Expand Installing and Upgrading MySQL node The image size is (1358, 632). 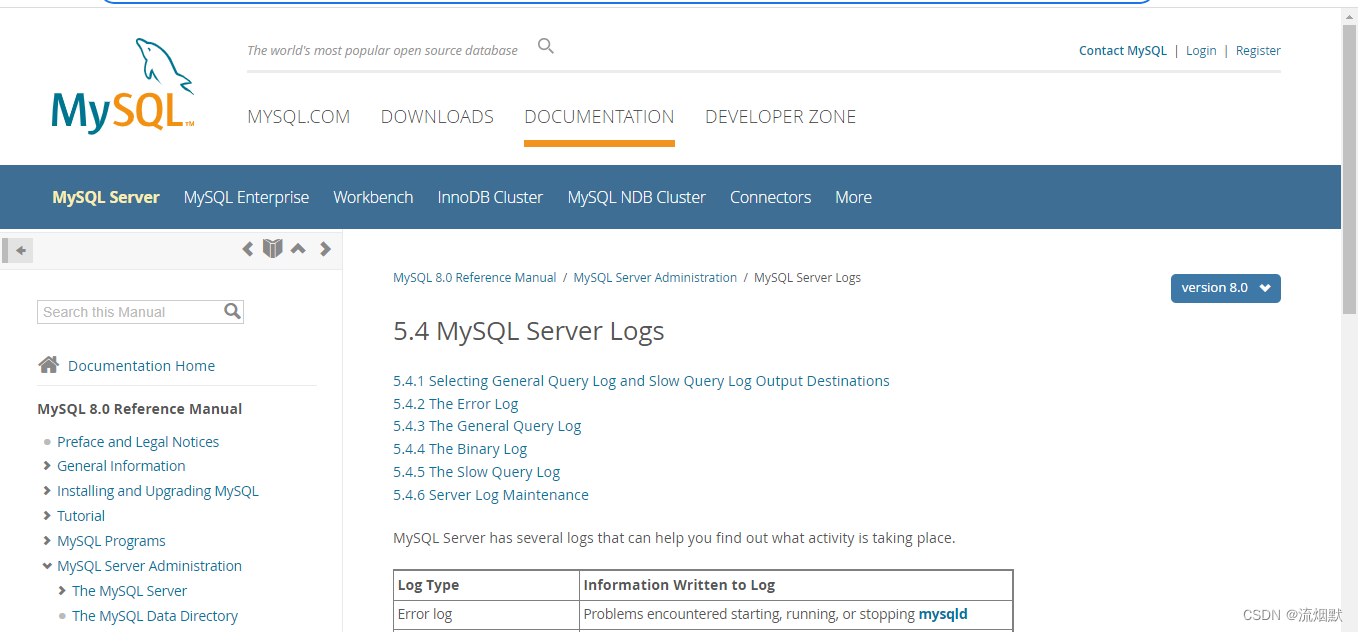click(47, 491)
